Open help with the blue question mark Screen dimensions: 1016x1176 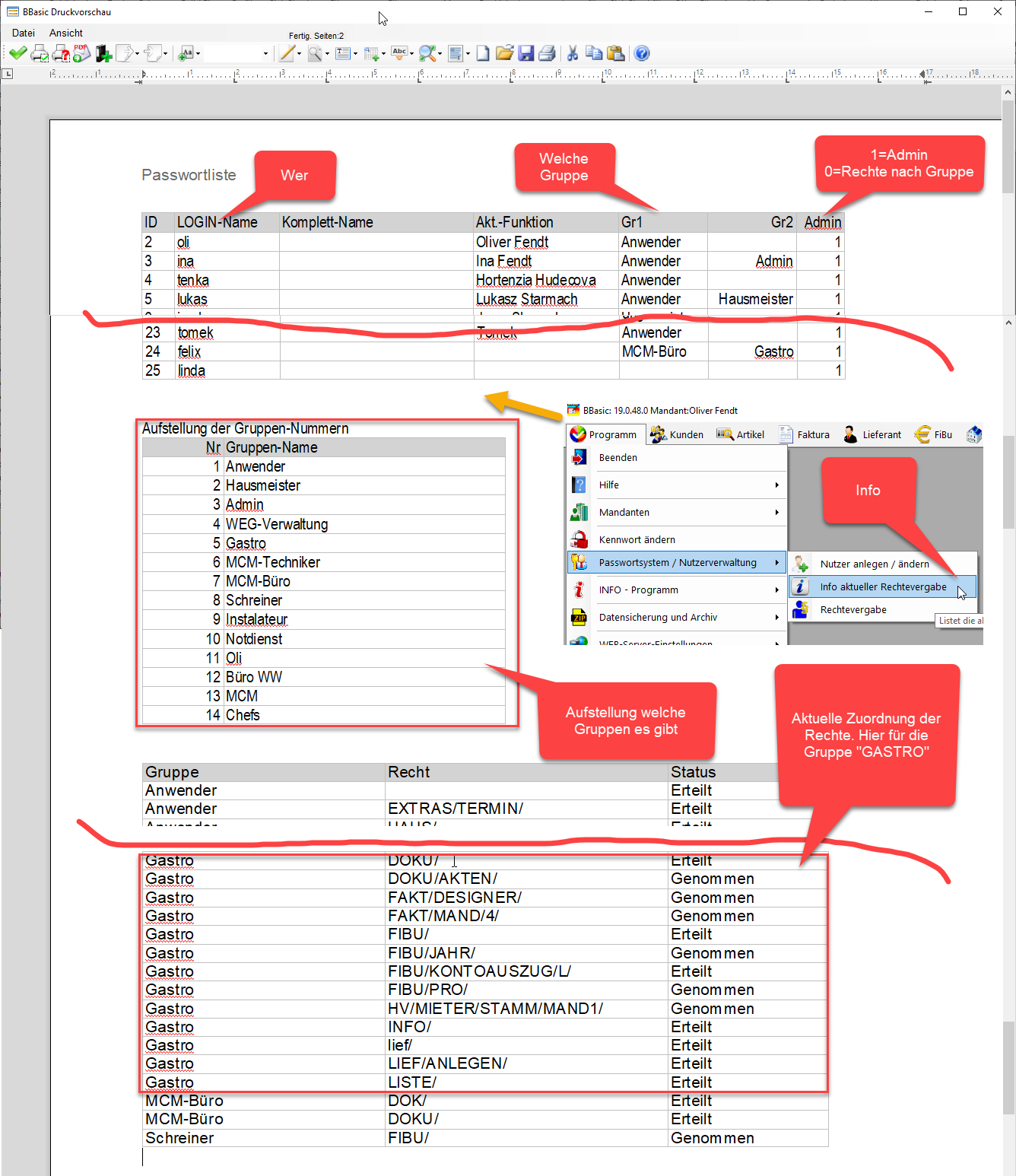tap(642, 53)
